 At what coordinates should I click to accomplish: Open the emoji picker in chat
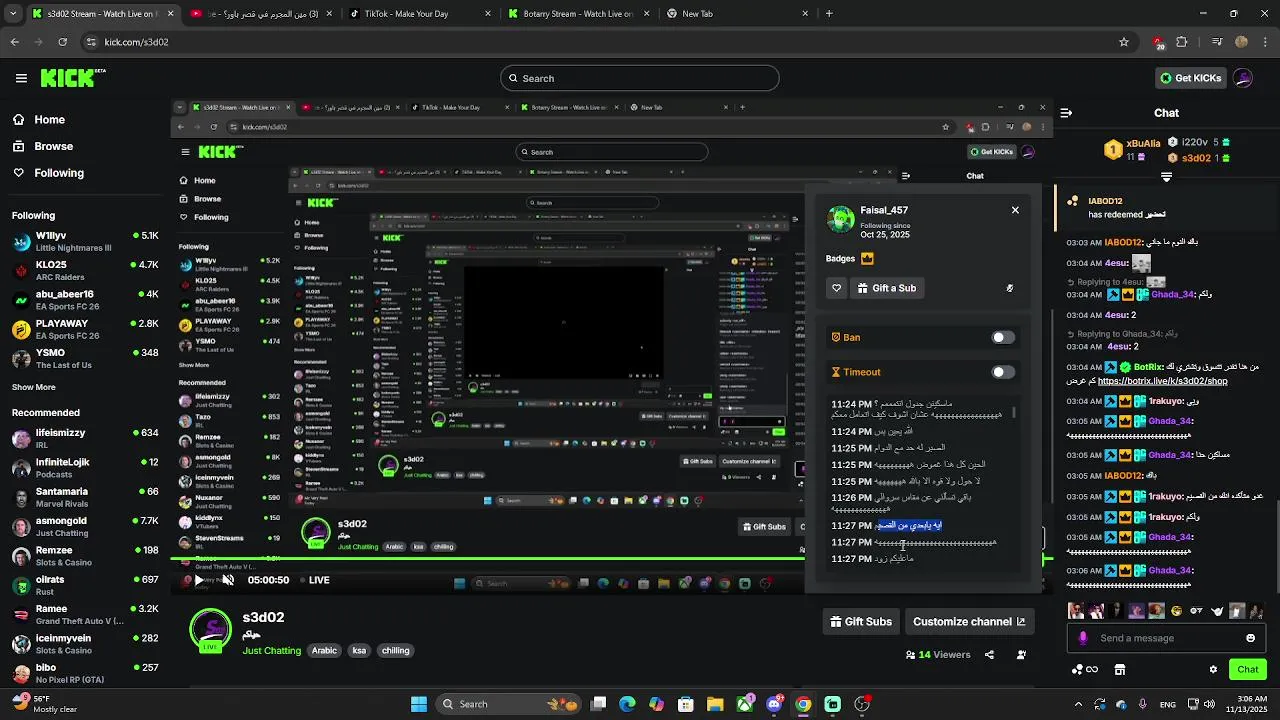click(x=1250, y=638)
